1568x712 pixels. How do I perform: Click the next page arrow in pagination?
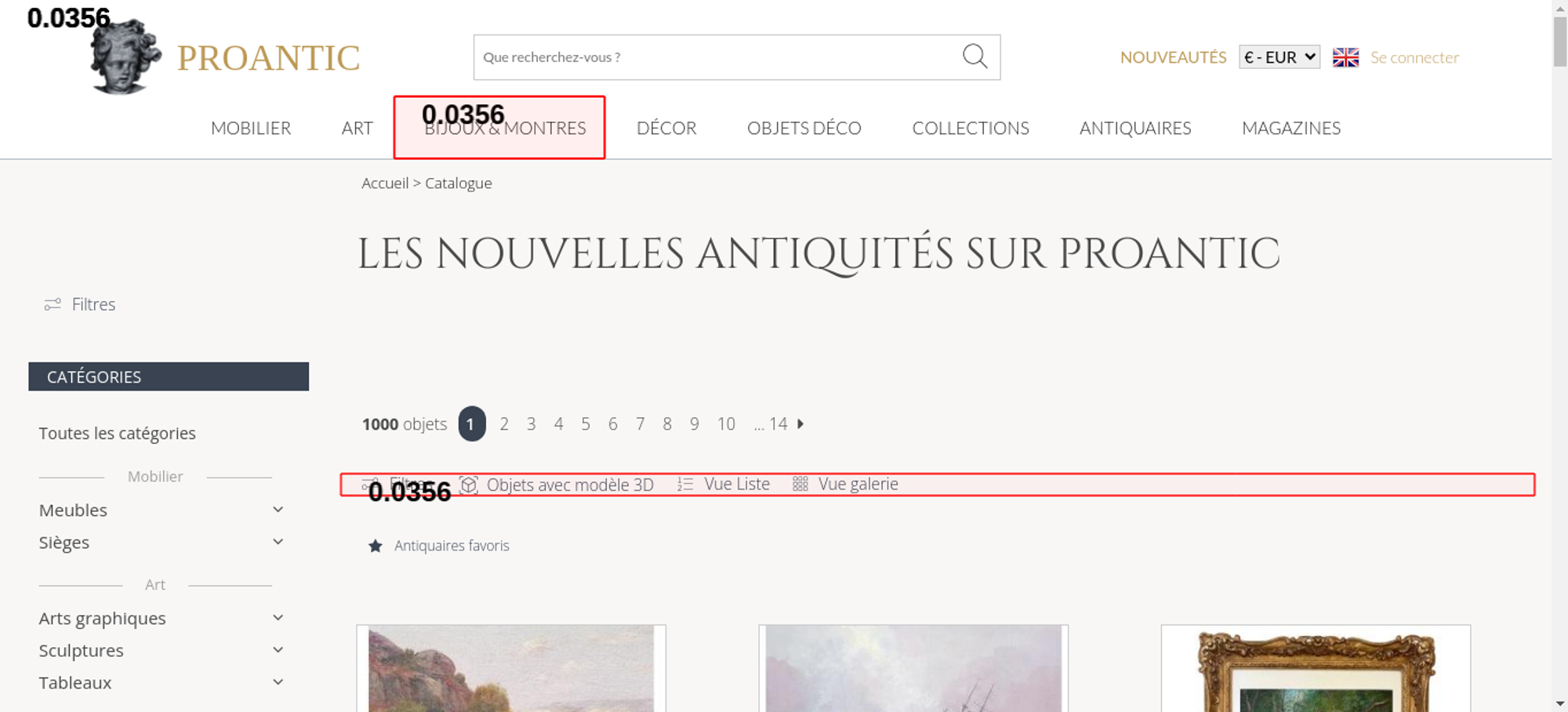pos(800,423)
